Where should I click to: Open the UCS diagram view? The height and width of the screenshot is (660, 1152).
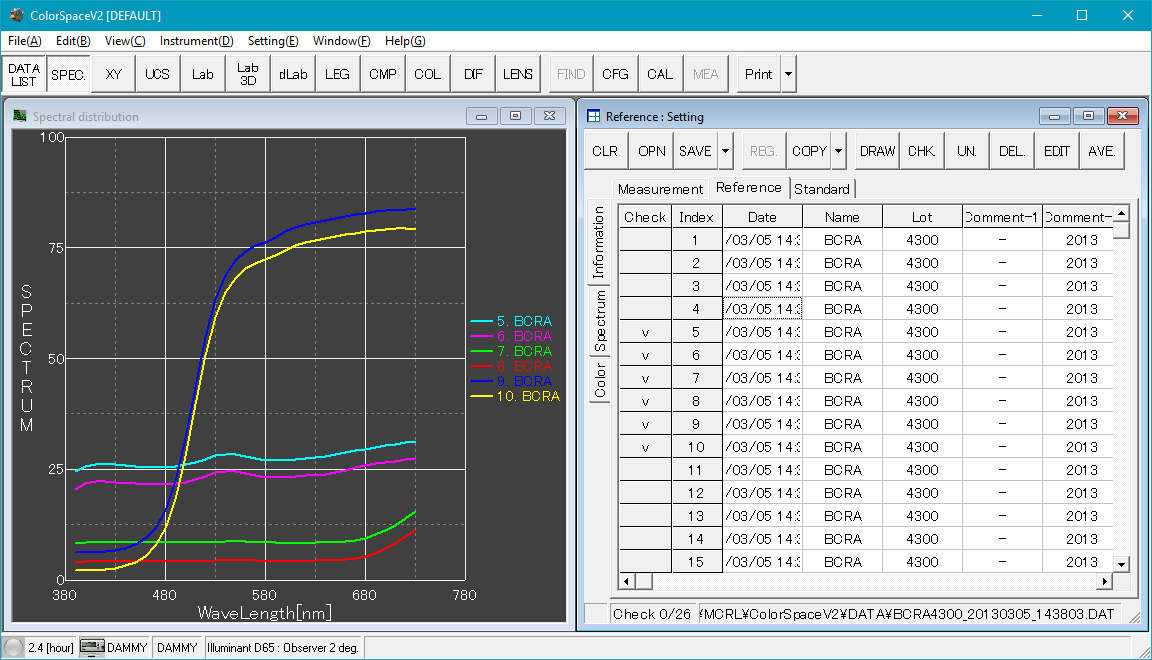pyautogui.click(x=157, y=74)
